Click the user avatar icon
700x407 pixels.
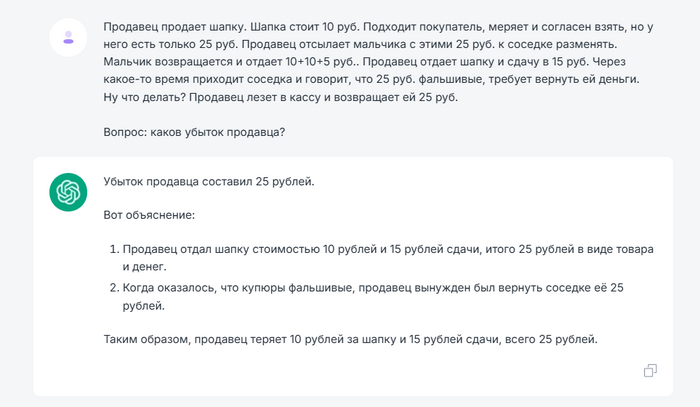tap(68, 38)
